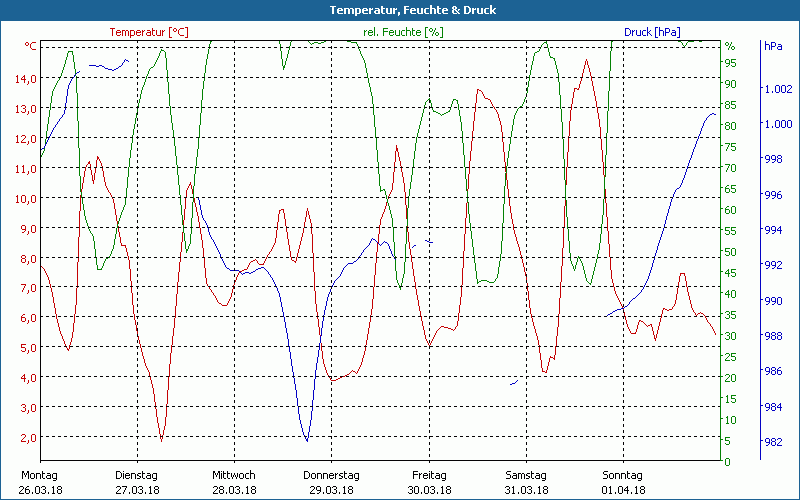Click the blue hPa unit label at top right
The height and width of the screenshot is (500, 800).
coord(773,46)
